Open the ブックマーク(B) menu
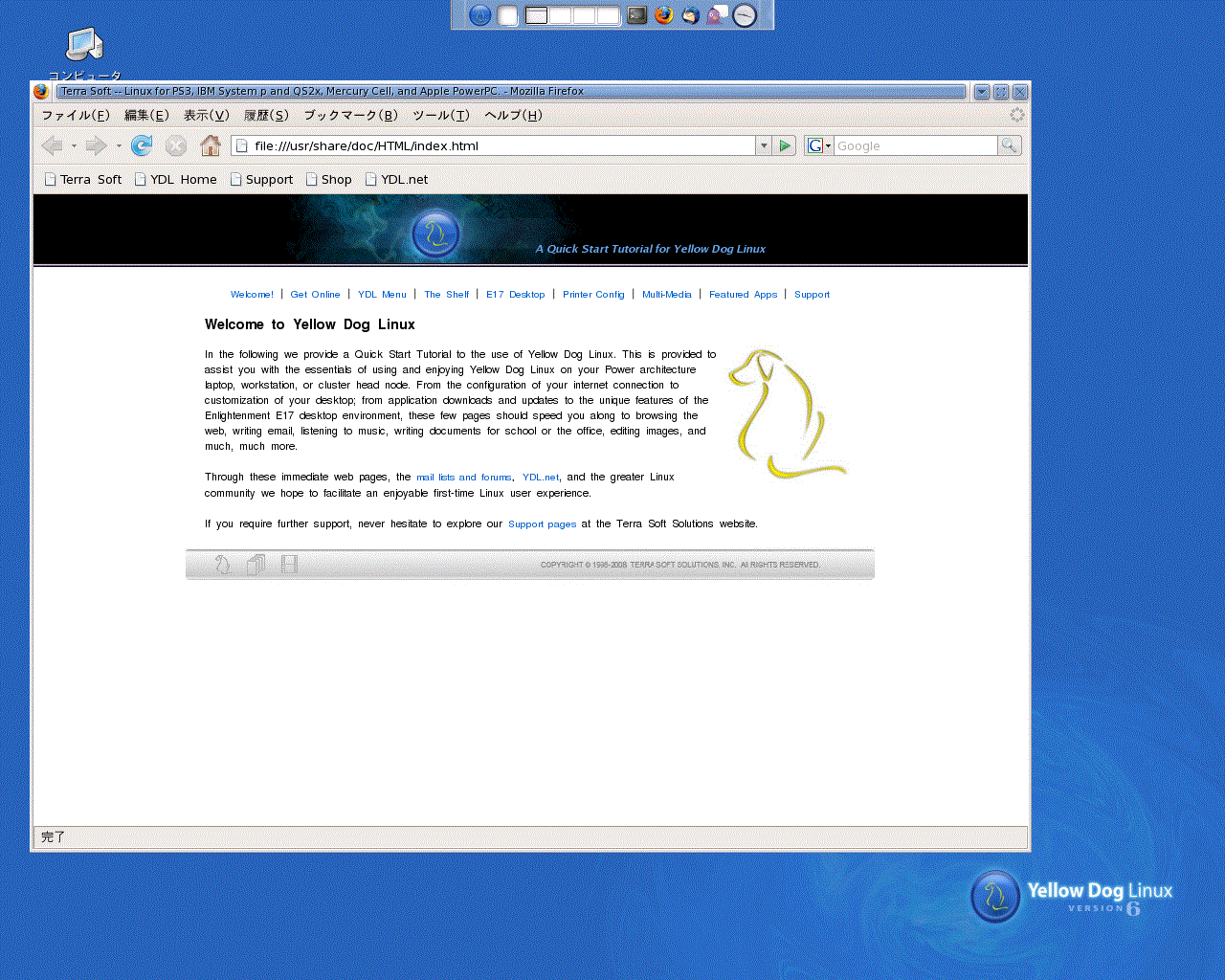Image resolution: width=1225 pixels, height=980 pixels. click(x=349, y=115)
